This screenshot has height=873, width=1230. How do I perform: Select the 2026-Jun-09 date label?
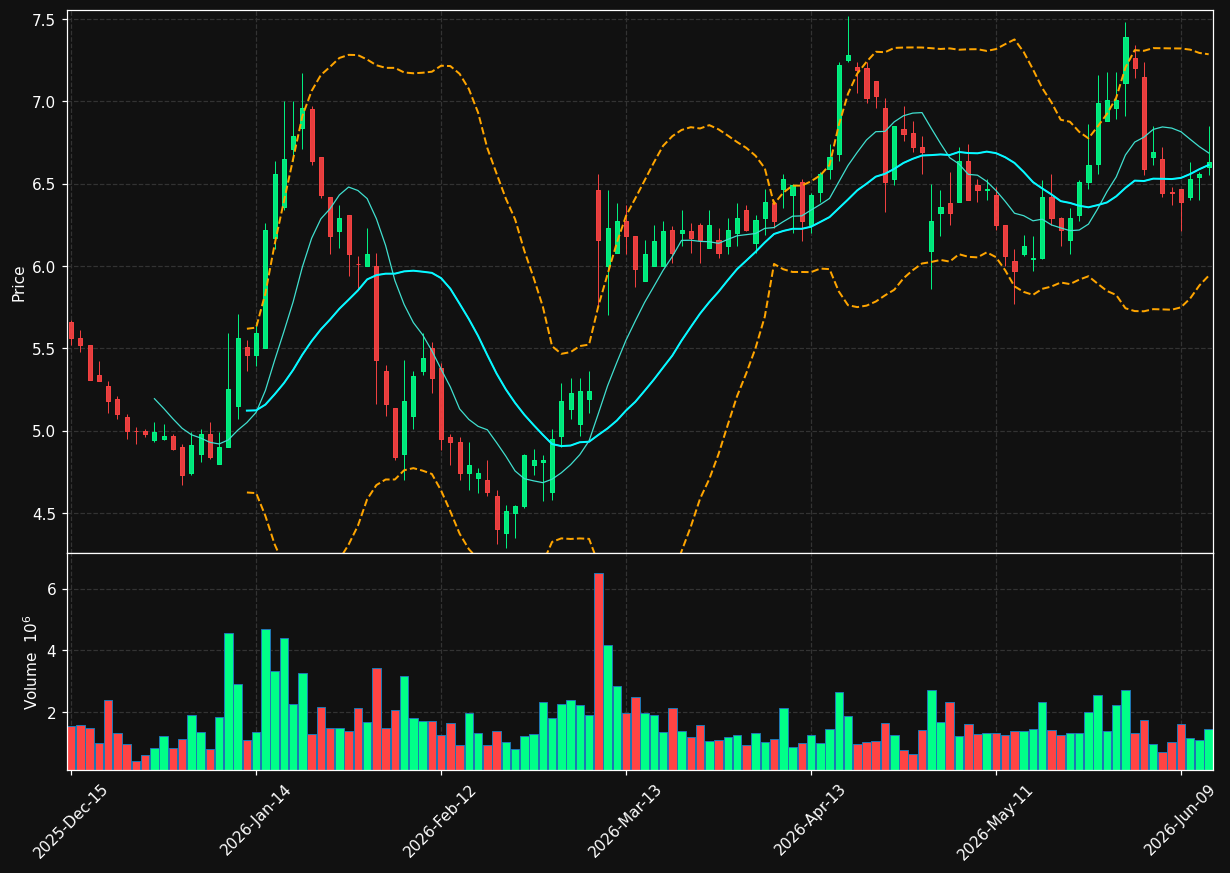point(1180,821)
